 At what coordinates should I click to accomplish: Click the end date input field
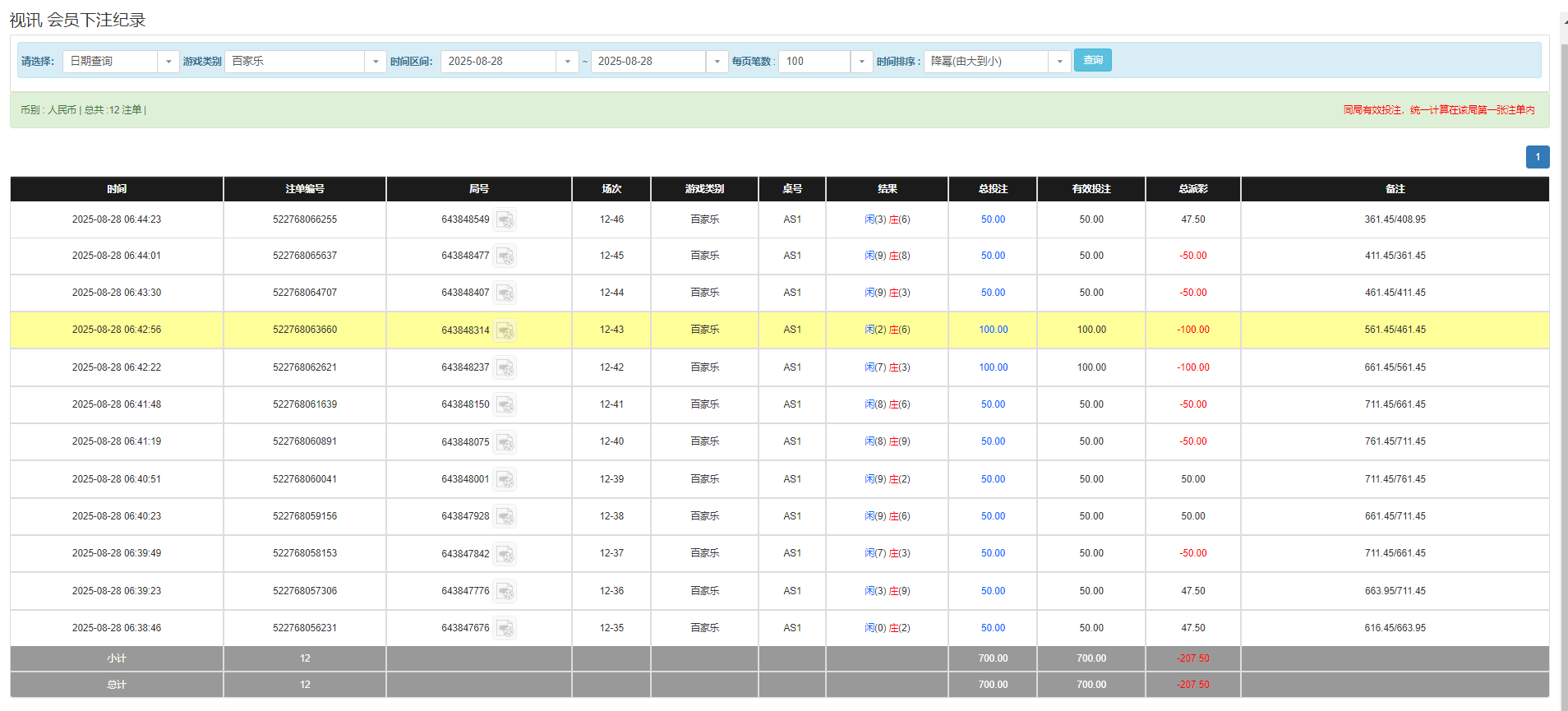tap(648, 62)
